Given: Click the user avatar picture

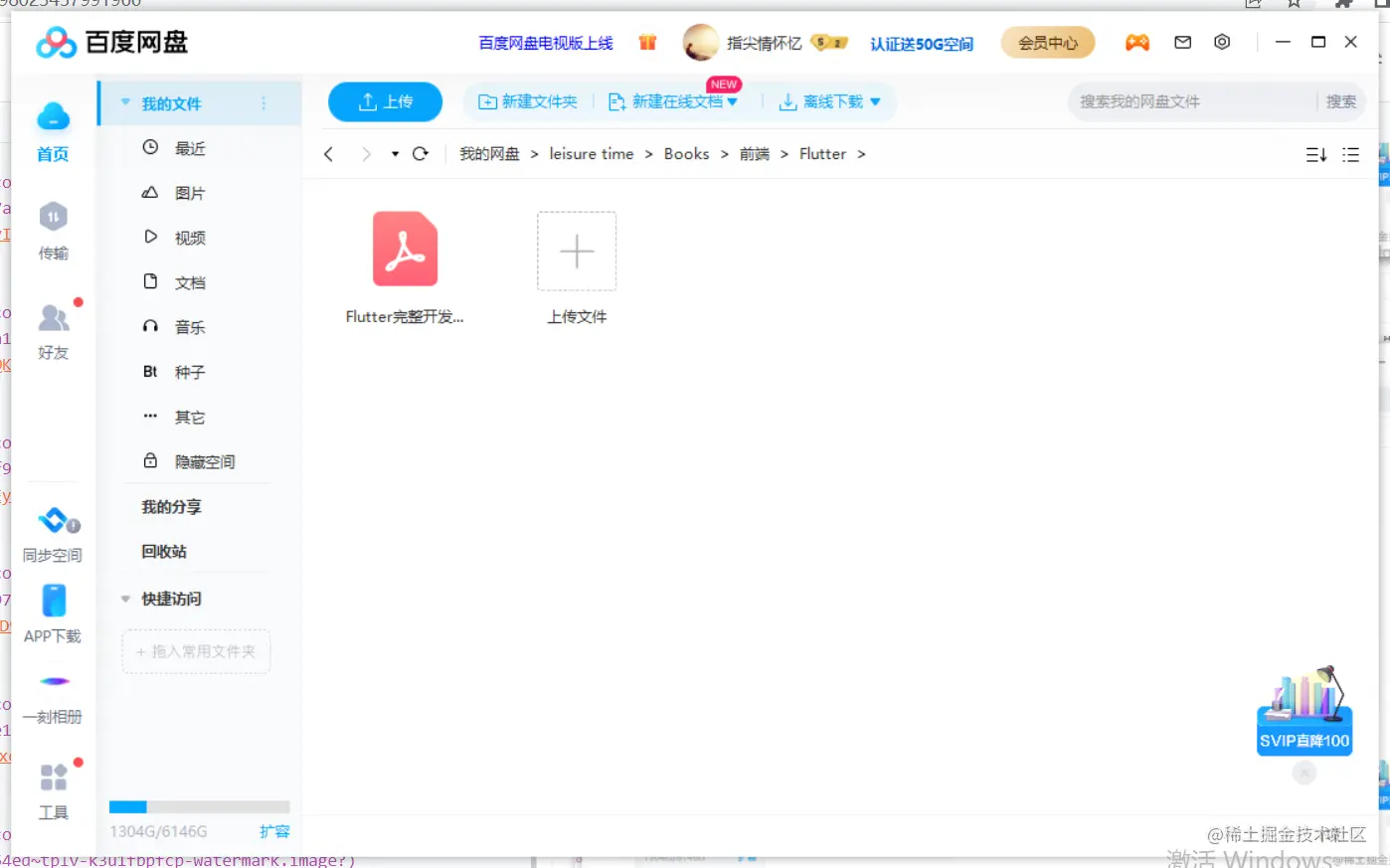Looking at the screenshot, I should [x=701, y=43].
